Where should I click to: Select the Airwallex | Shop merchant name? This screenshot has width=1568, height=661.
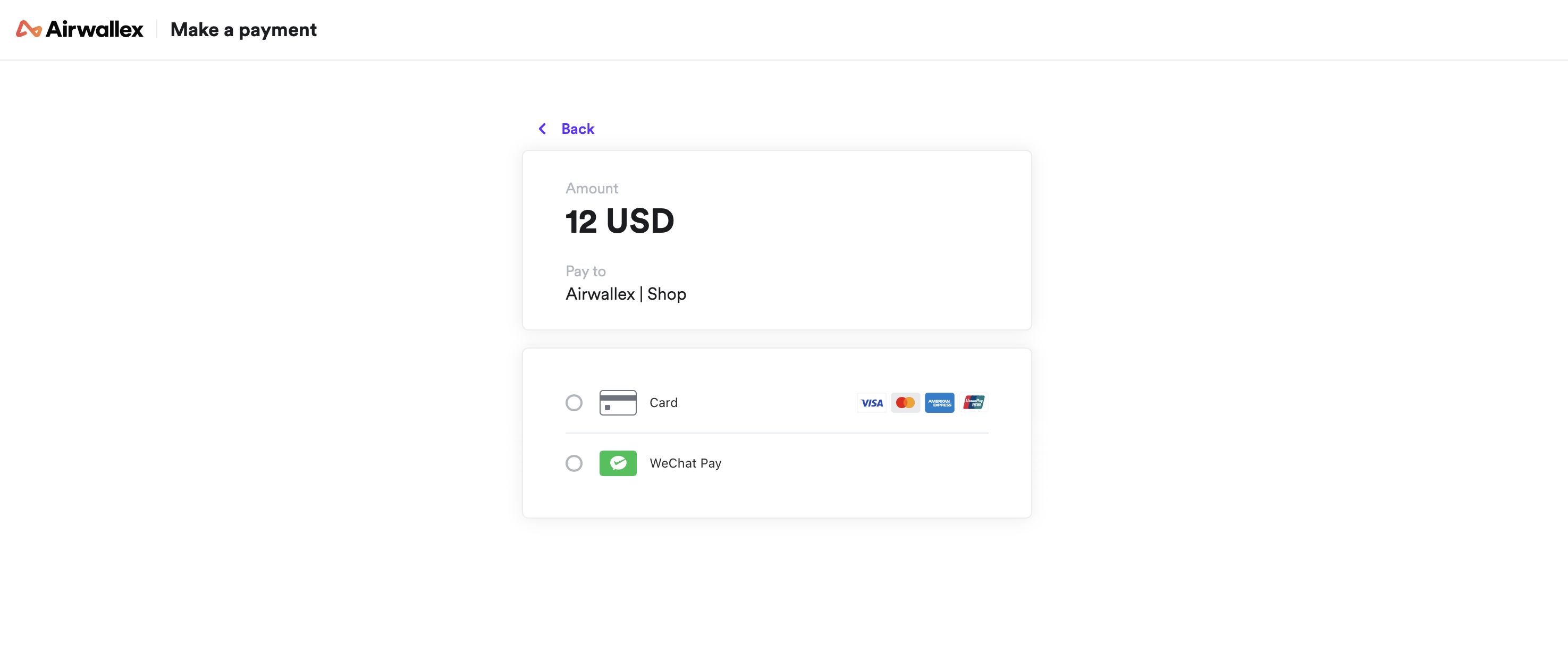(625, 294)
